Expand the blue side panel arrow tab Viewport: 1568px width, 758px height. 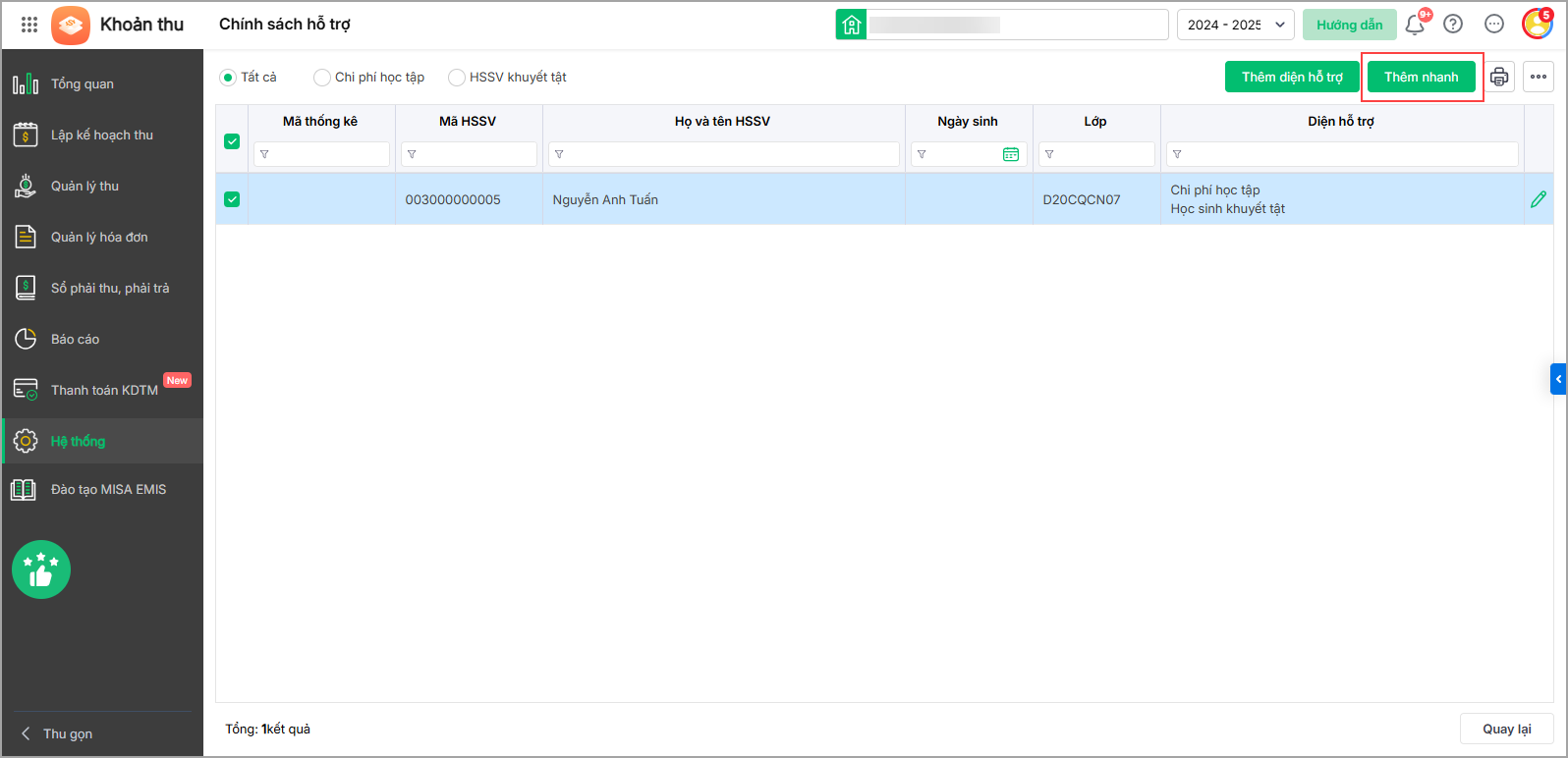pyautogui.click(x=1558, y=379)
